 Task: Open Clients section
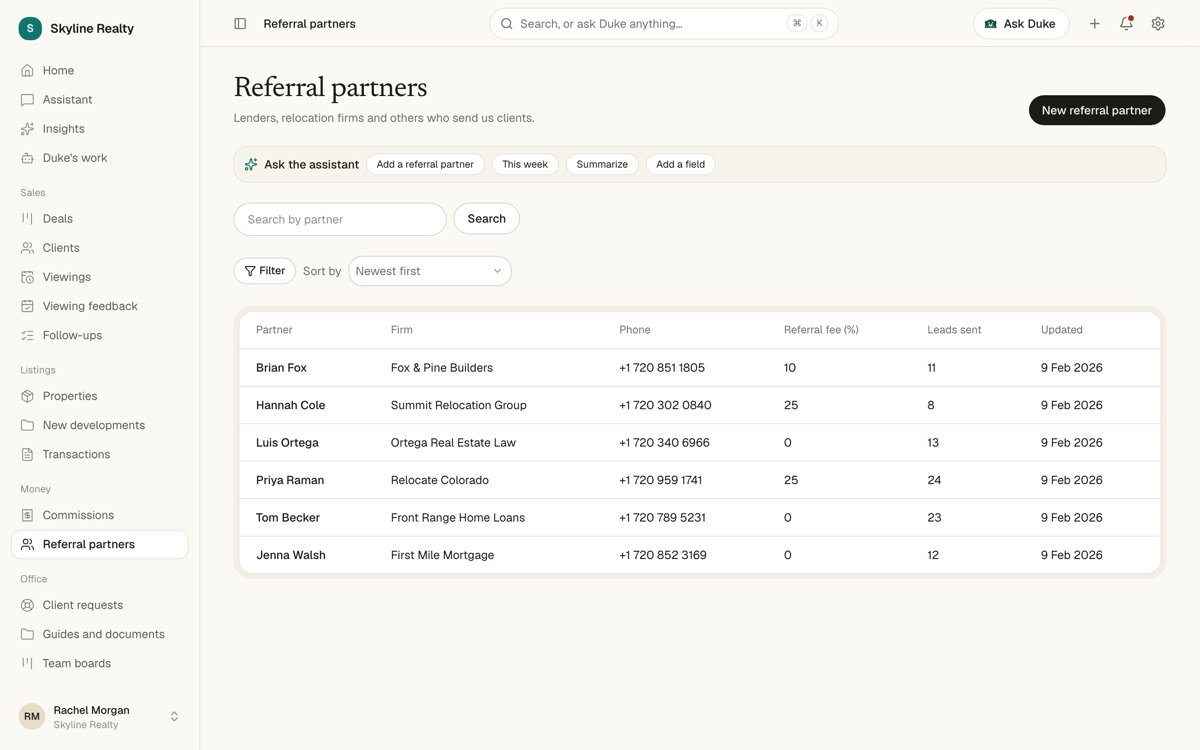click(99, 247)
